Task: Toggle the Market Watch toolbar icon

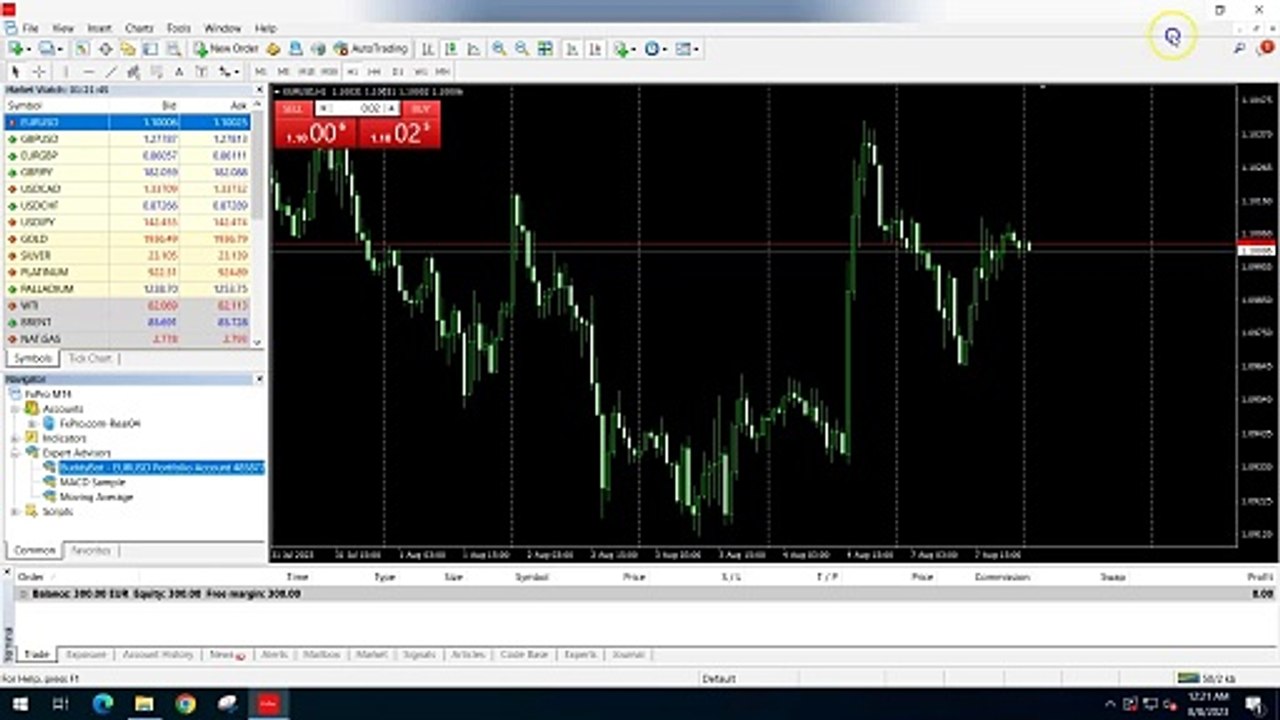Action: coord(81,48)
